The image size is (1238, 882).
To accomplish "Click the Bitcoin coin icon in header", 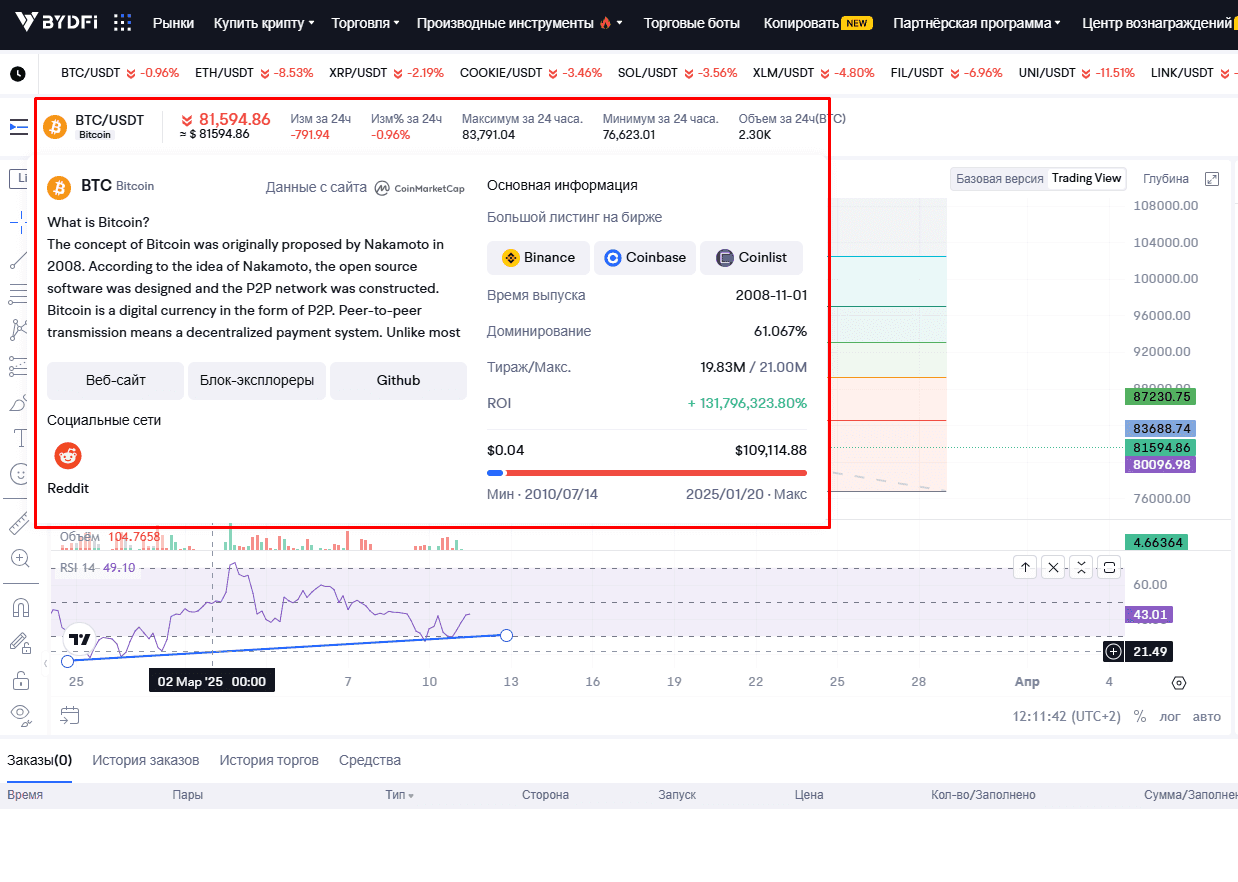I will [x=54, y=127].
